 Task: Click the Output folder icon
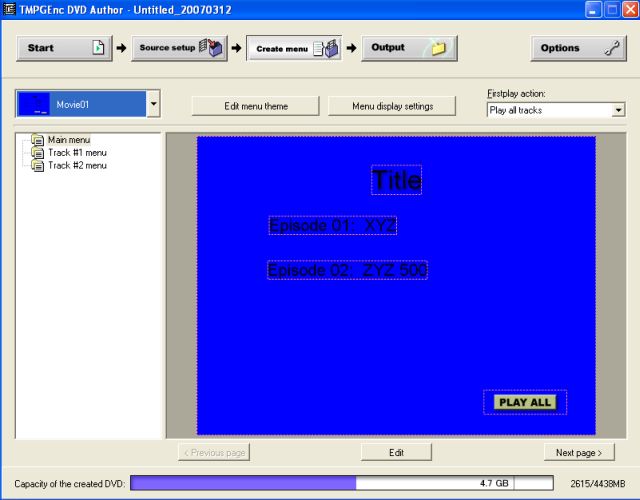tap(438, 48)
